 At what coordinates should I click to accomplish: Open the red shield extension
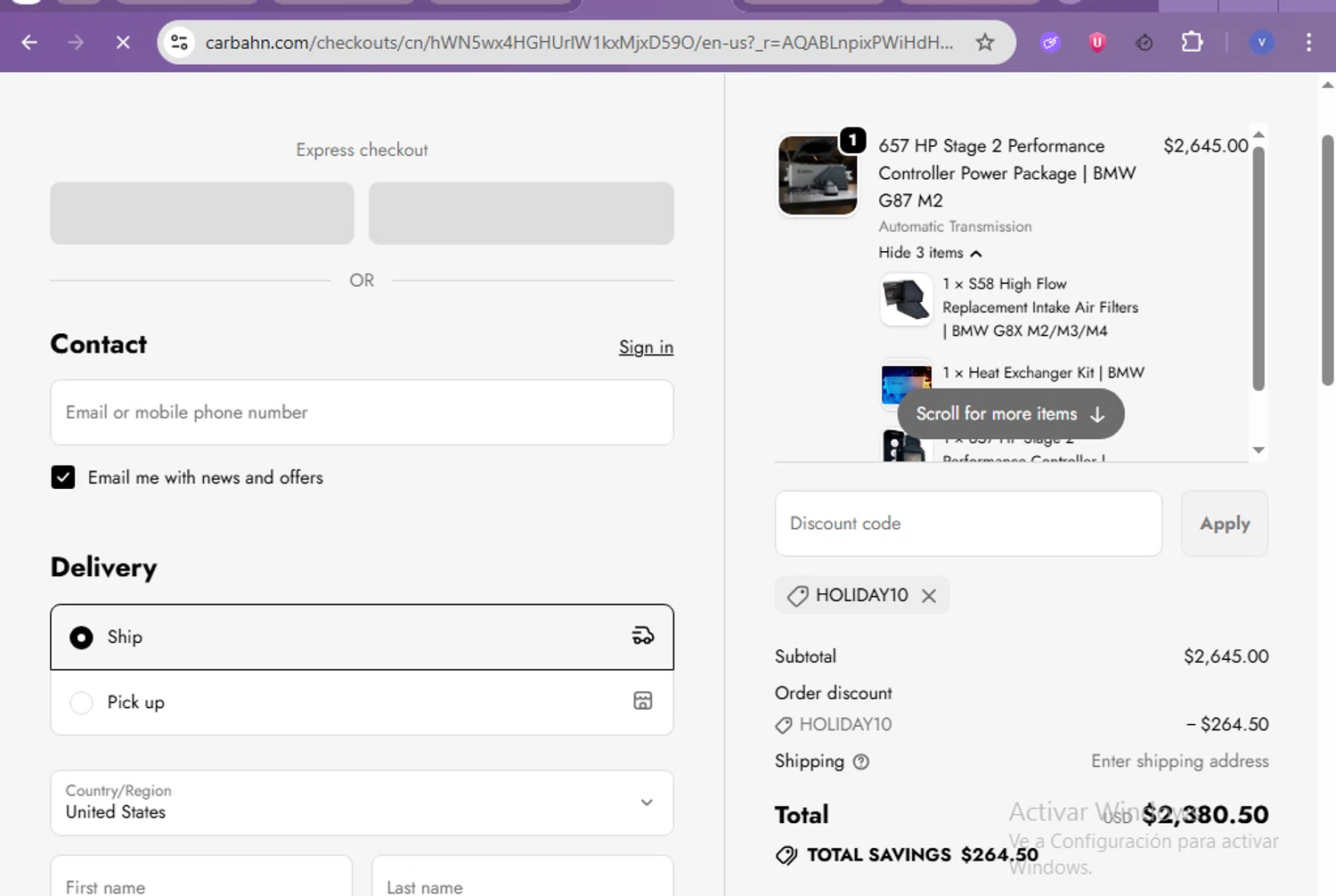tap(1096, 42)
